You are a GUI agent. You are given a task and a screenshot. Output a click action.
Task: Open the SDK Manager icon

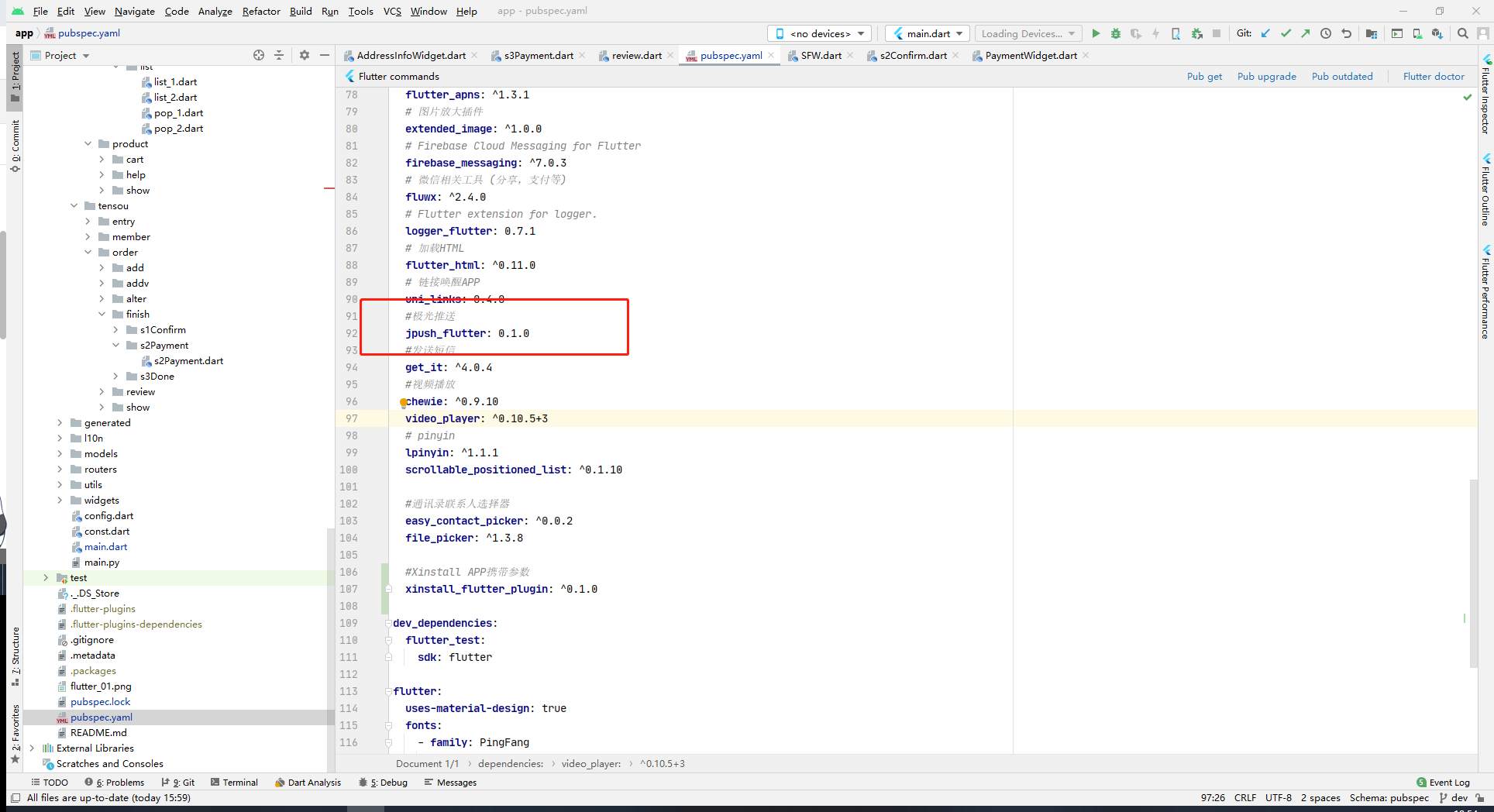point(1437,33)
